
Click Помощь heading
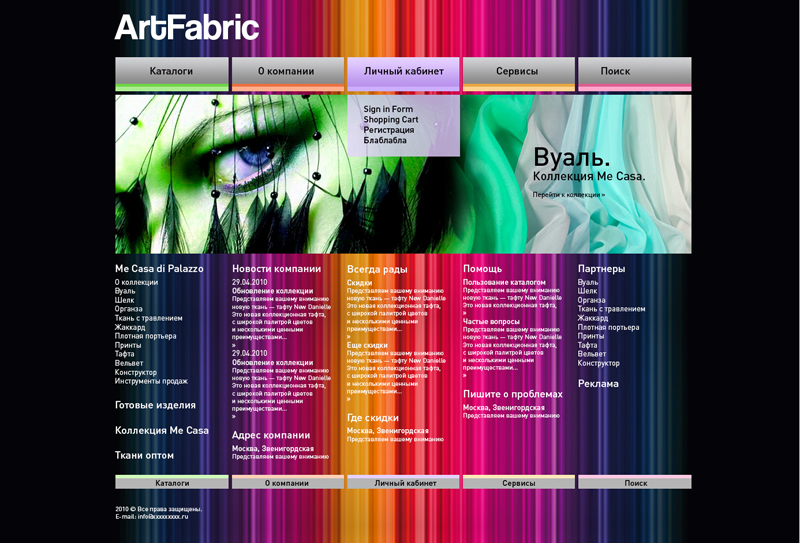(483, 268)
